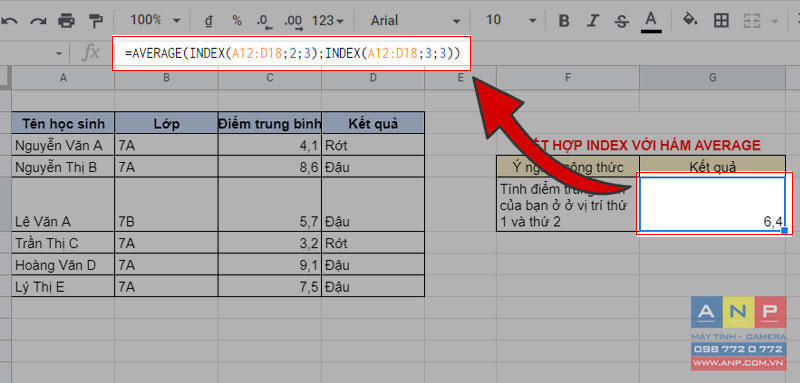Toggle strikethrough formatting
Screen dimensions: 800x383
[621, 21]
